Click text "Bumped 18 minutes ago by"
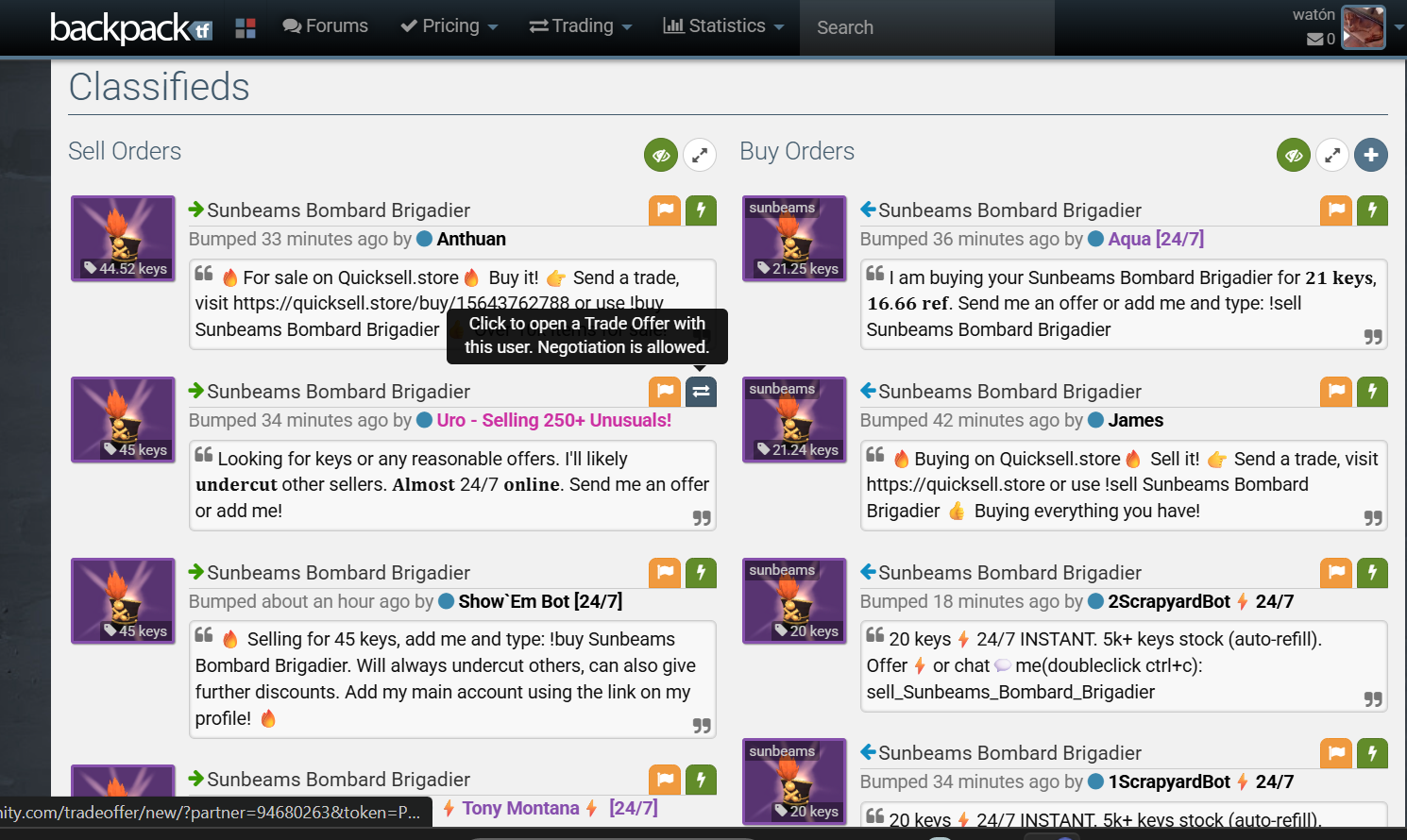 point(972,601)
